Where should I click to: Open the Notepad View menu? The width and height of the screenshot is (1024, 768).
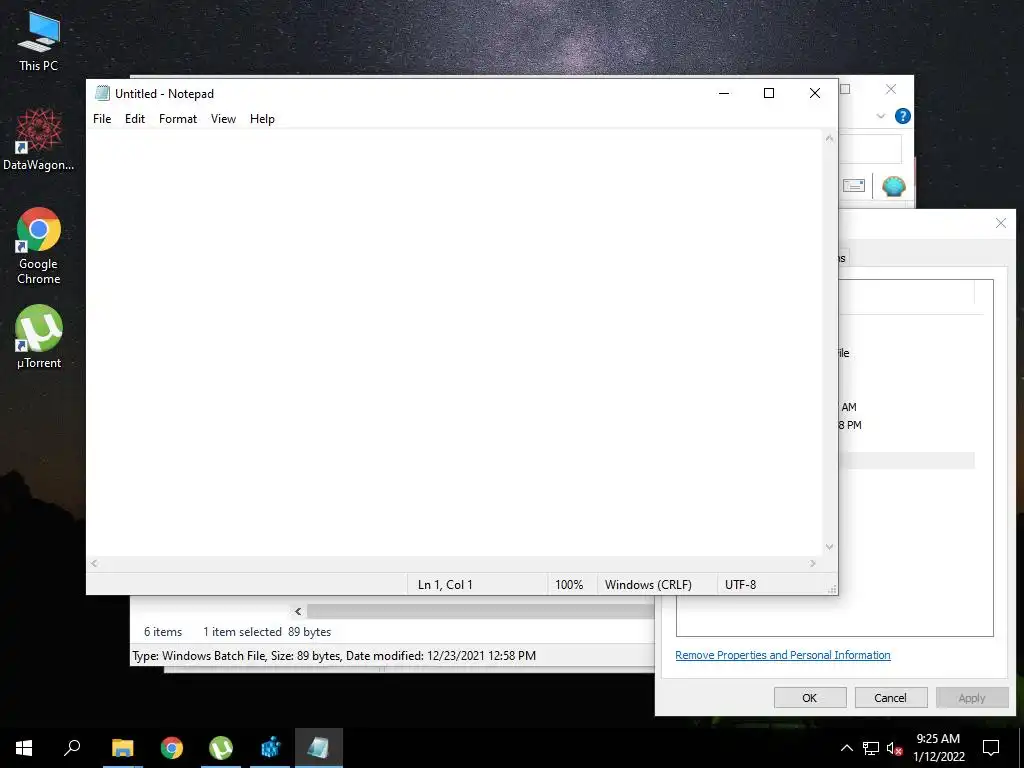[x=223, y=119]
